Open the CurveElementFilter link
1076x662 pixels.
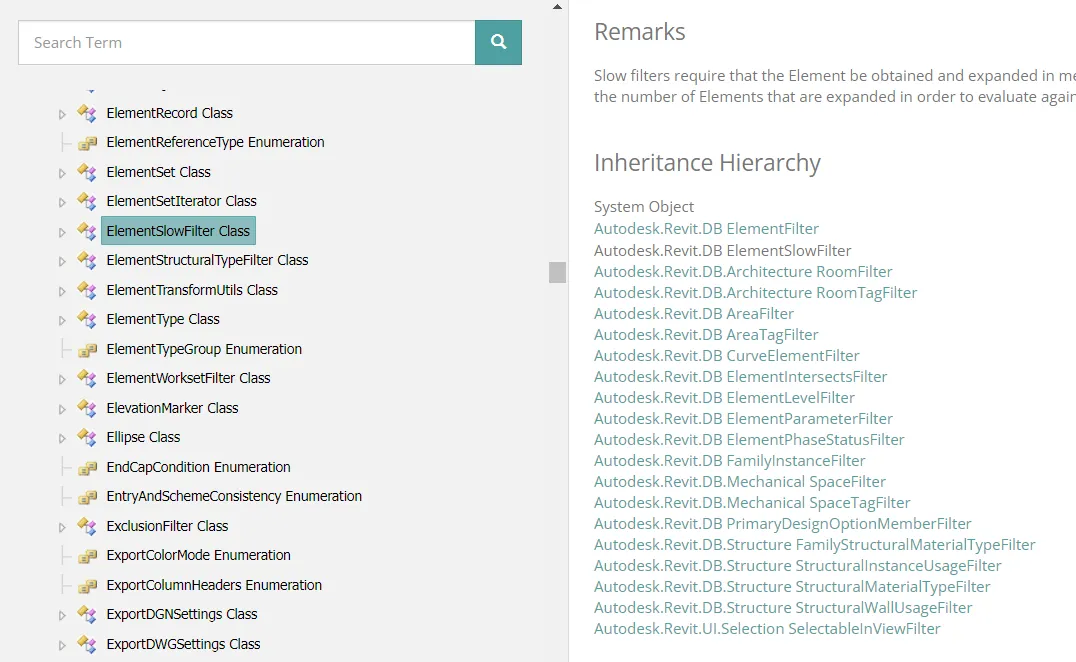(x=727, y=356)
